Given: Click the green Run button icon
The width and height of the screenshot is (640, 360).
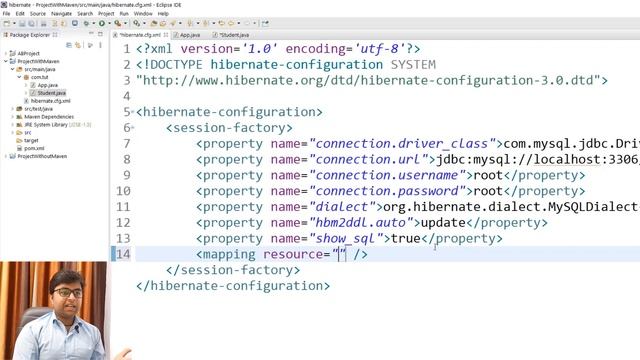Looking at the screenshot, I should point(102,23).
